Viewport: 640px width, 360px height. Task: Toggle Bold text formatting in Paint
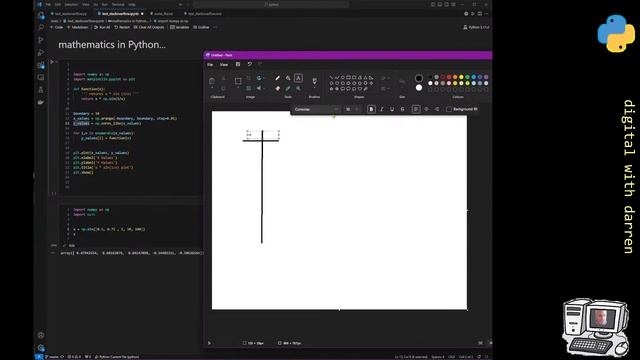click(x=371, y=109)
